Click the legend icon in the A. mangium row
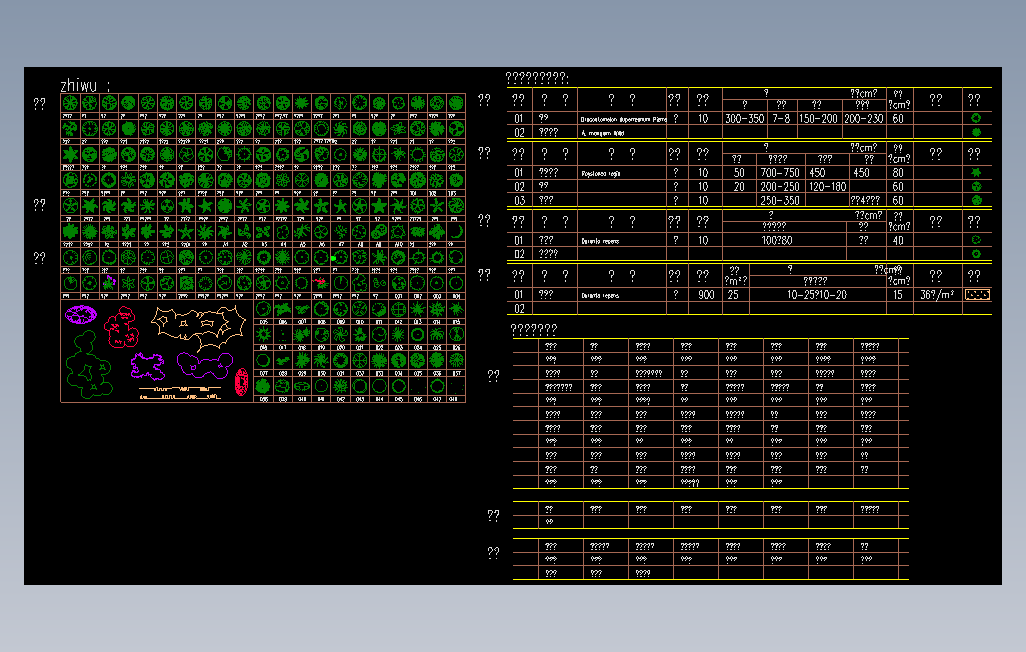1026x652 pixels. click(976, 132)
